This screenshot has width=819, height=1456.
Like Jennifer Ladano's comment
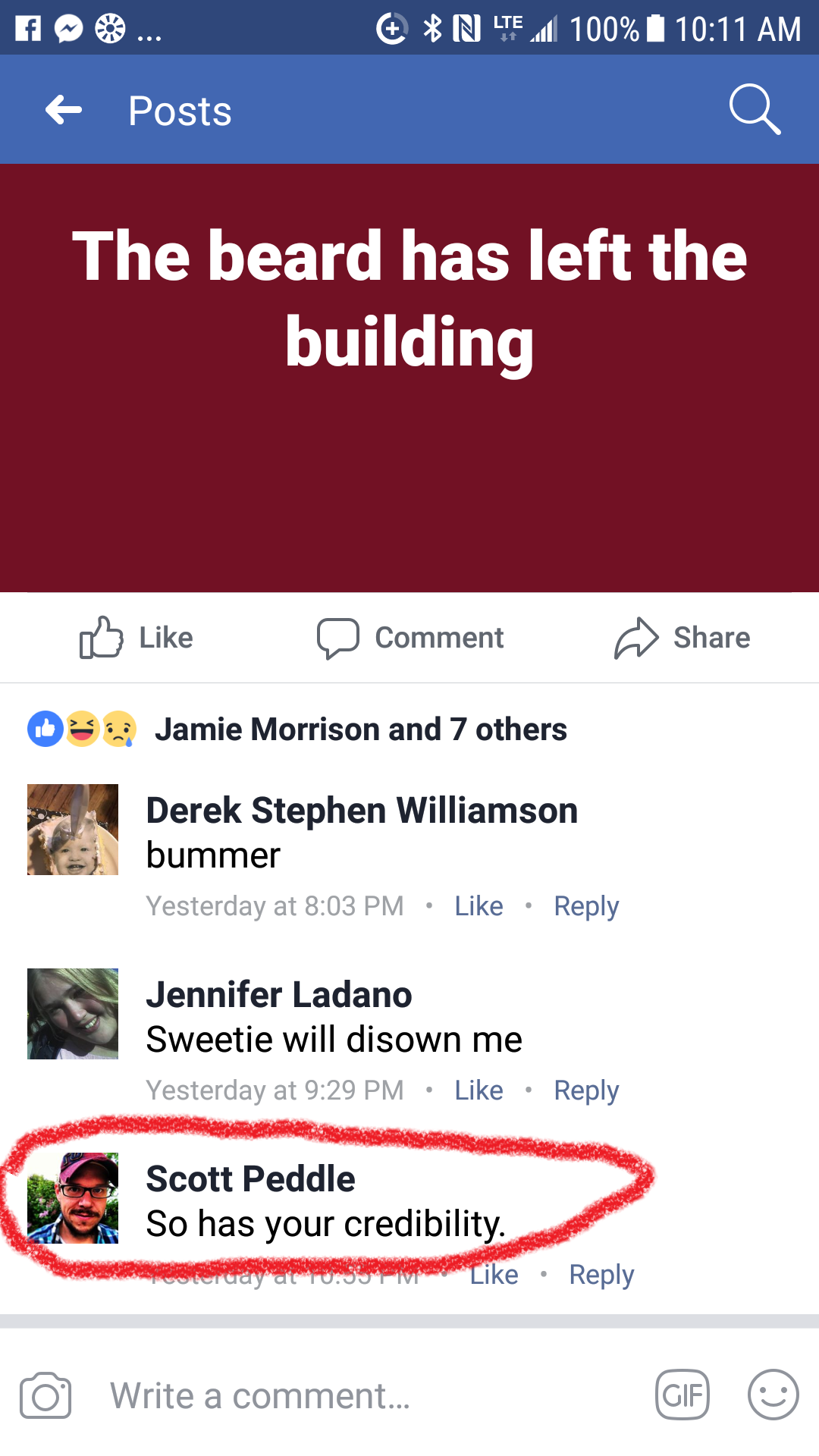pyautogui.click(x=479, y=1090)
